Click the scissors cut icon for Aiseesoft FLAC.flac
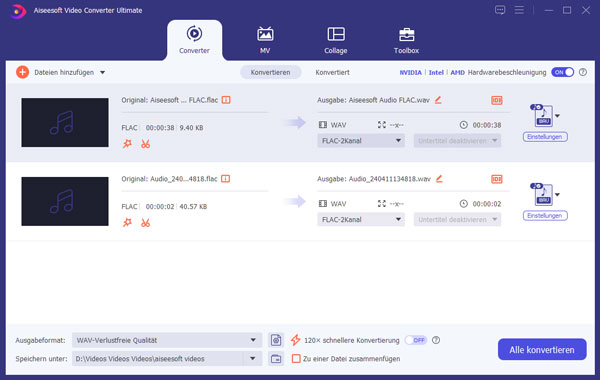600x380 pixels. click(145, 144)
